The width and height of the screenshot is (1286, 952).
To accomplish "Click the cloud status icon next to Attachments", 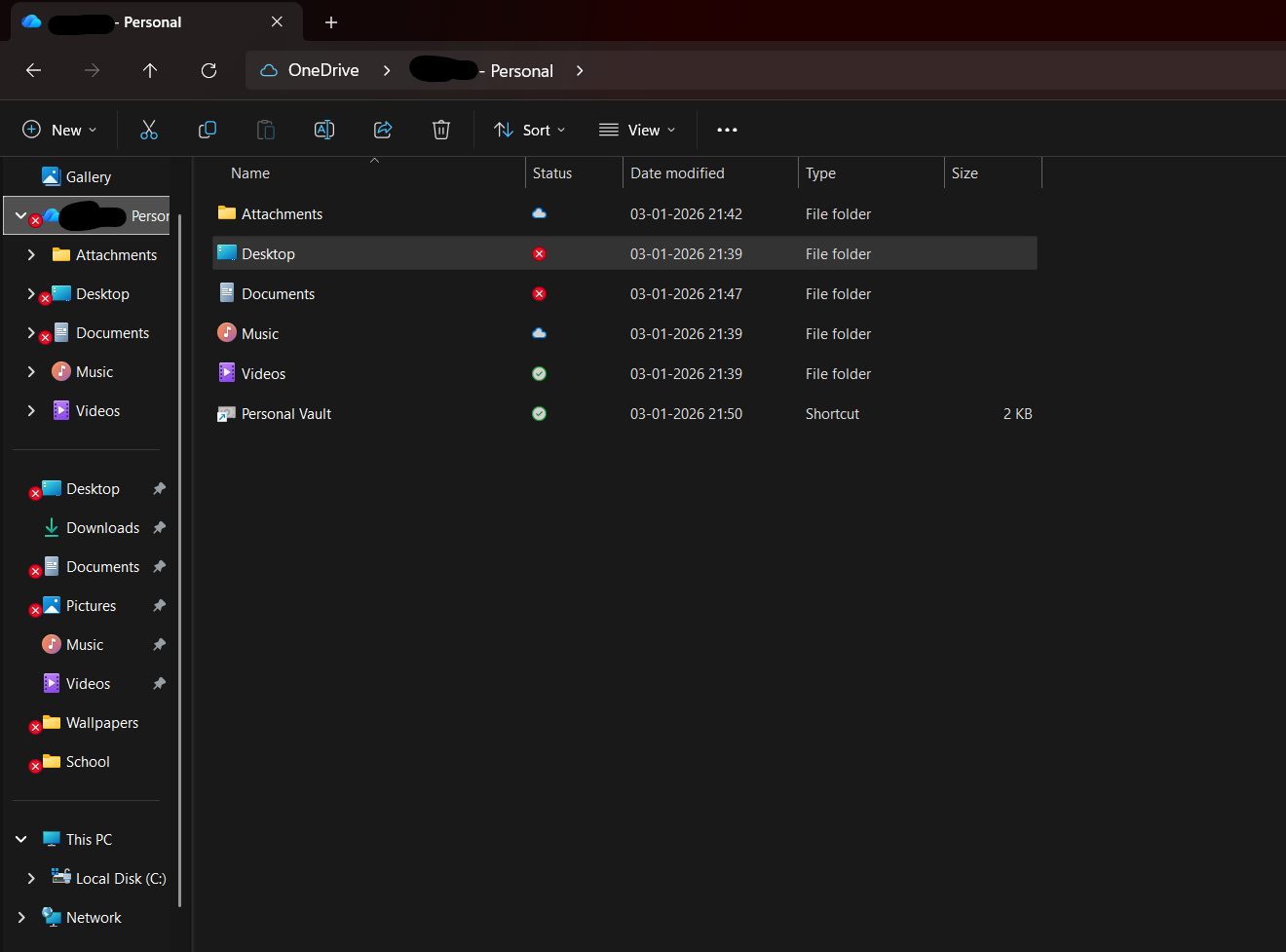I will click(539, 213).
